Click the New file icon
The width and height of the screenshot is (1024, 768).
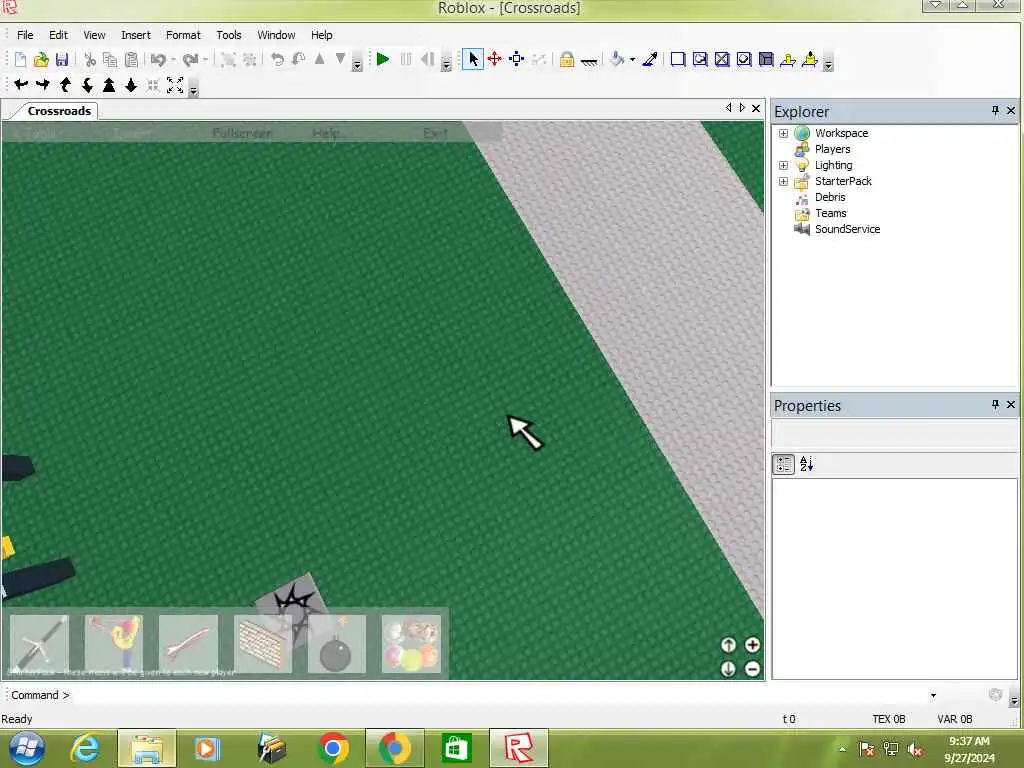pyautogui.click(x=20, y=59)
